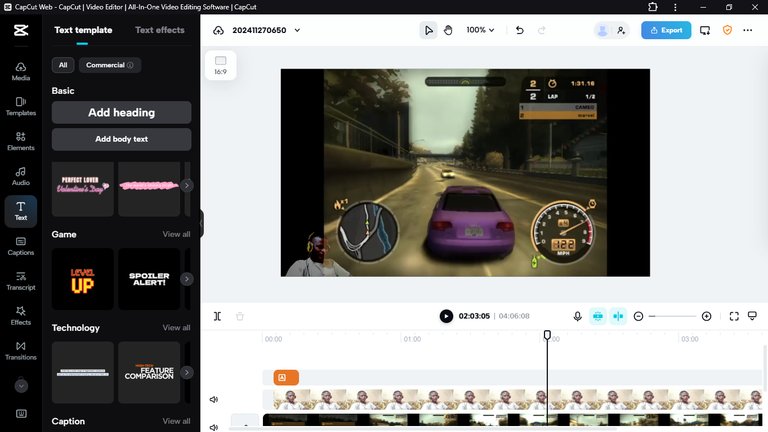Click the Add body text button

click(x=121, y=140)
